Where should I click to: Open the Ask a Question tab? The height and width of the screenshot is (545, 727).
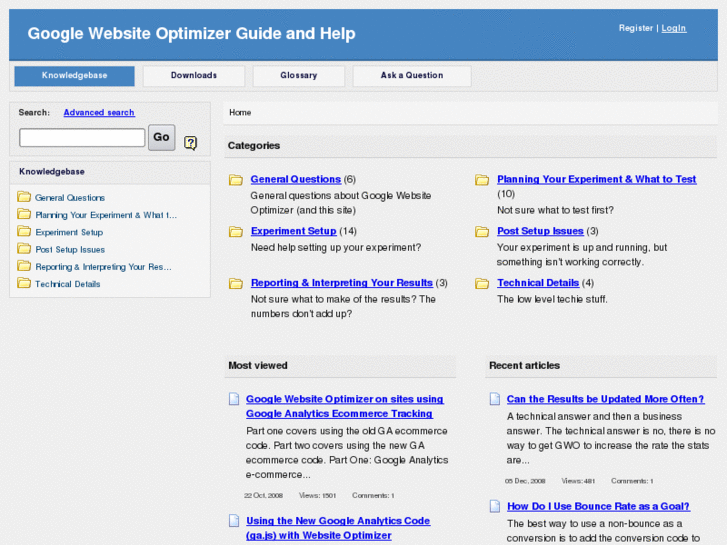(x=412, y=76)
